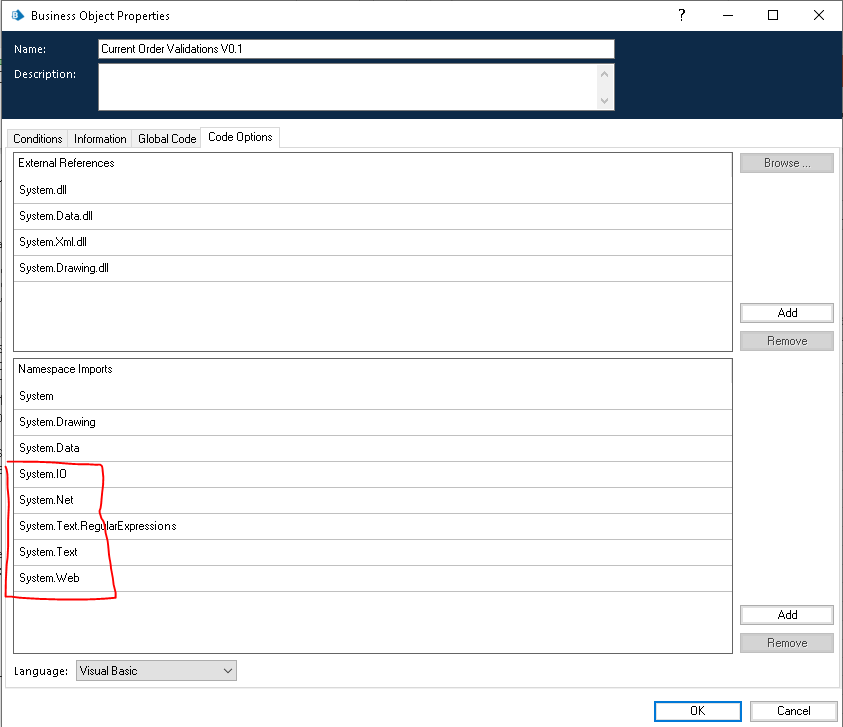Open the help question mark button
Viewport: 843px width, 727px height.
682,15
